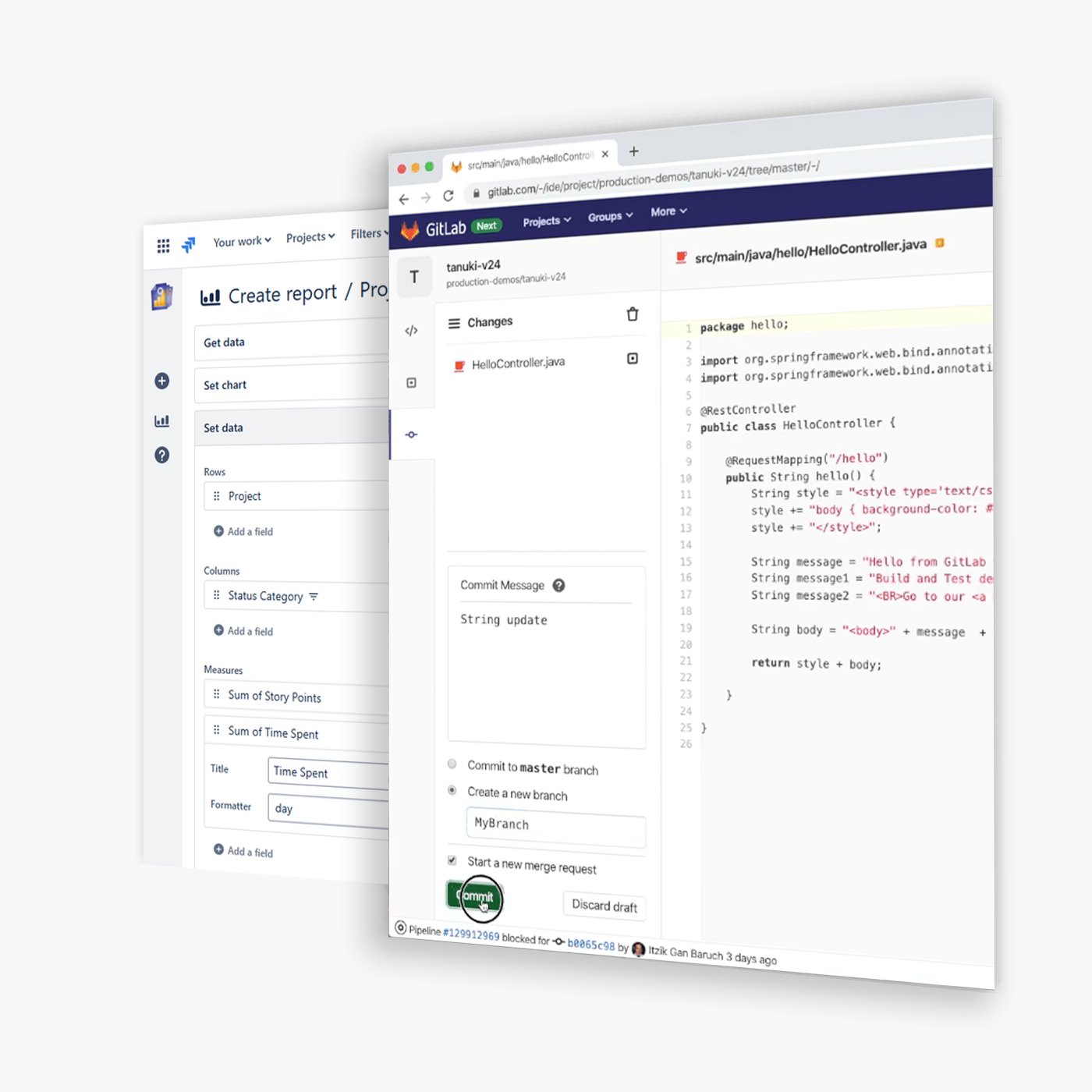Open the GitLab Projects dropdown

pyautogui.click(x=547, y=222)
